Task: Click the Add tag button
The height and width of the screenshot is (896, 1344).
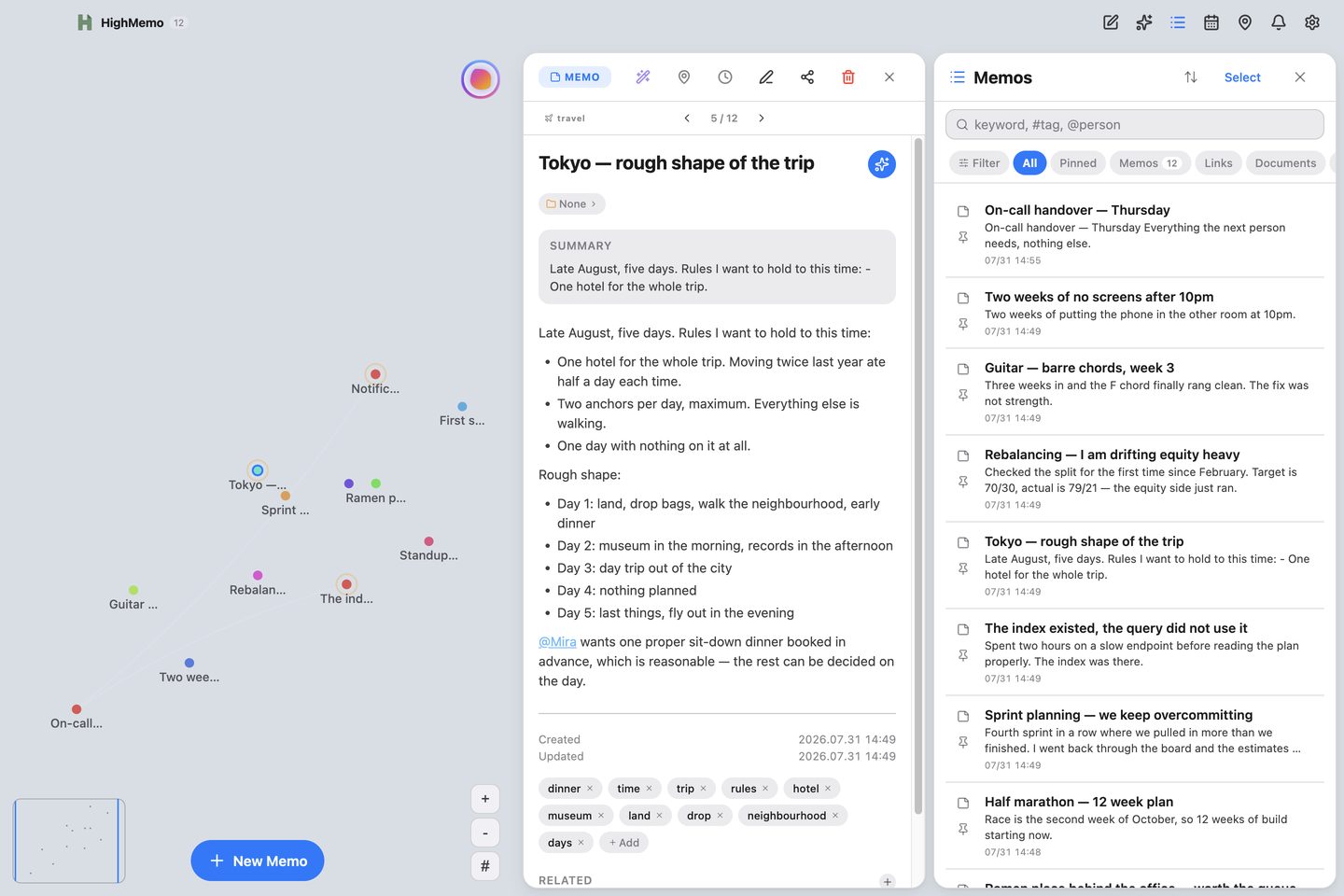Action: pos(624,843)
